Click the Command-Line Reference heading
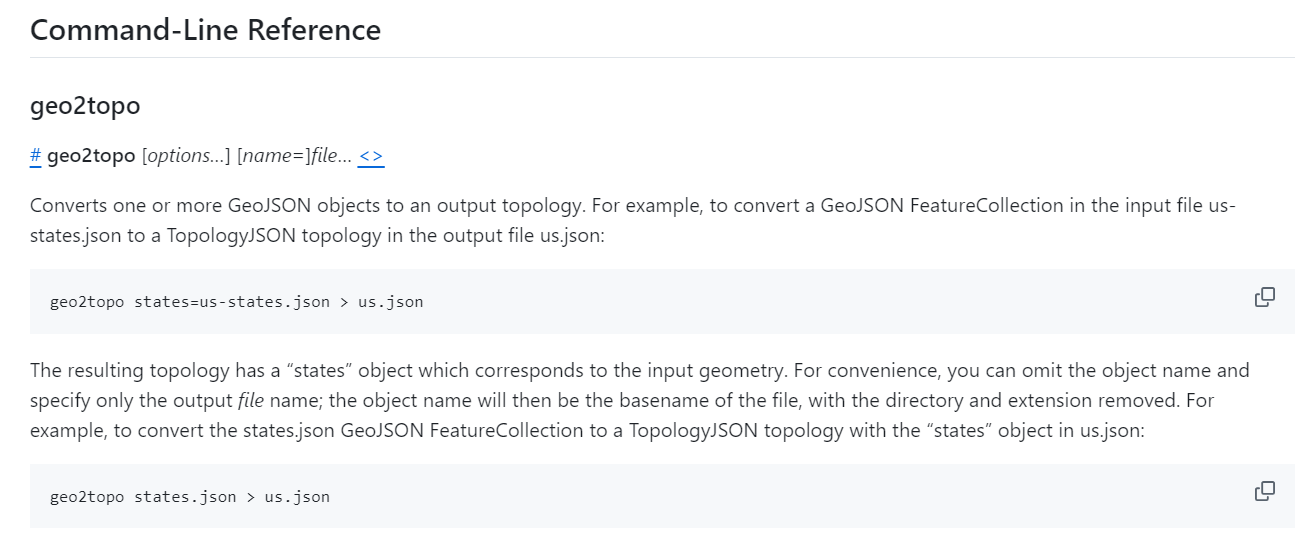The height and width of the screenshot is (540, 1310). click(x=205, y=30)
